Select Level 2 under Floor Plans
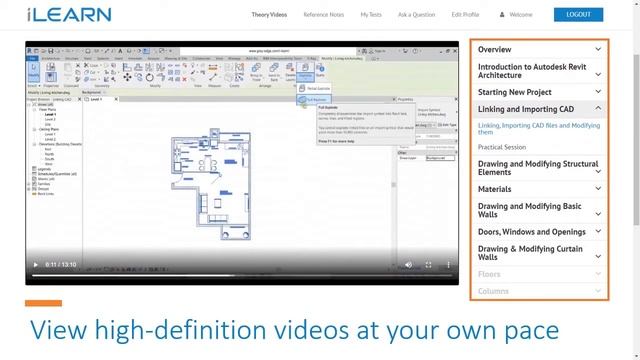The image size is (640, 360). (50, 120)
